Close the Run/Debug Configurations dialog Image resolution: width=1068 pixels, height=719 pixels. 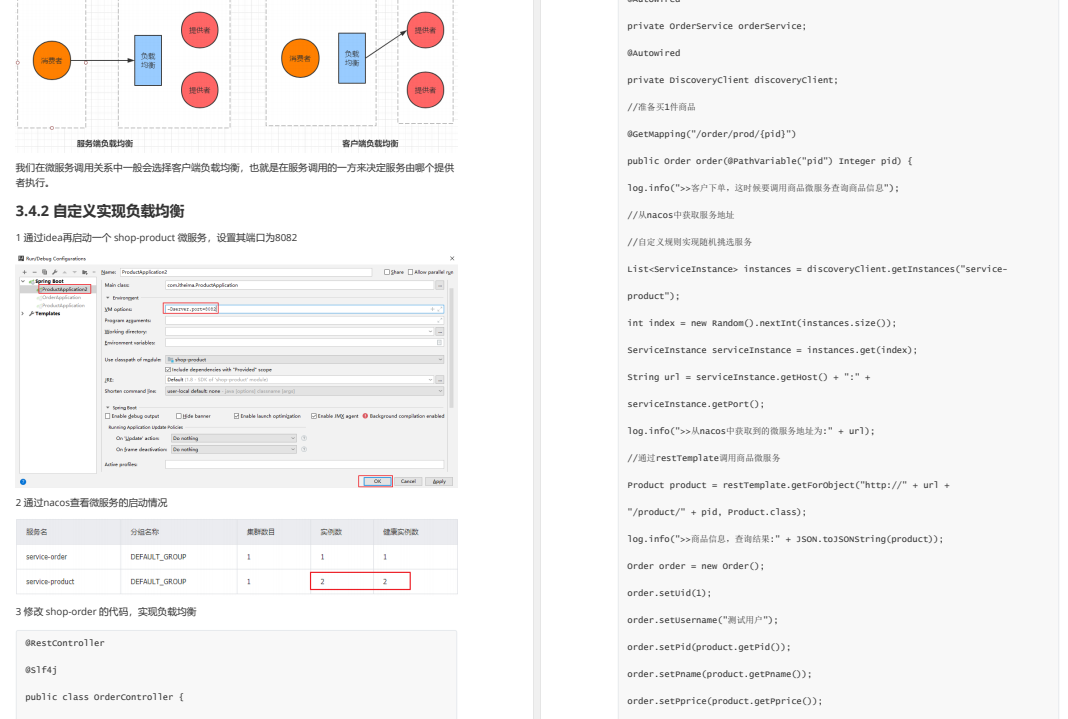pos(452,259)
